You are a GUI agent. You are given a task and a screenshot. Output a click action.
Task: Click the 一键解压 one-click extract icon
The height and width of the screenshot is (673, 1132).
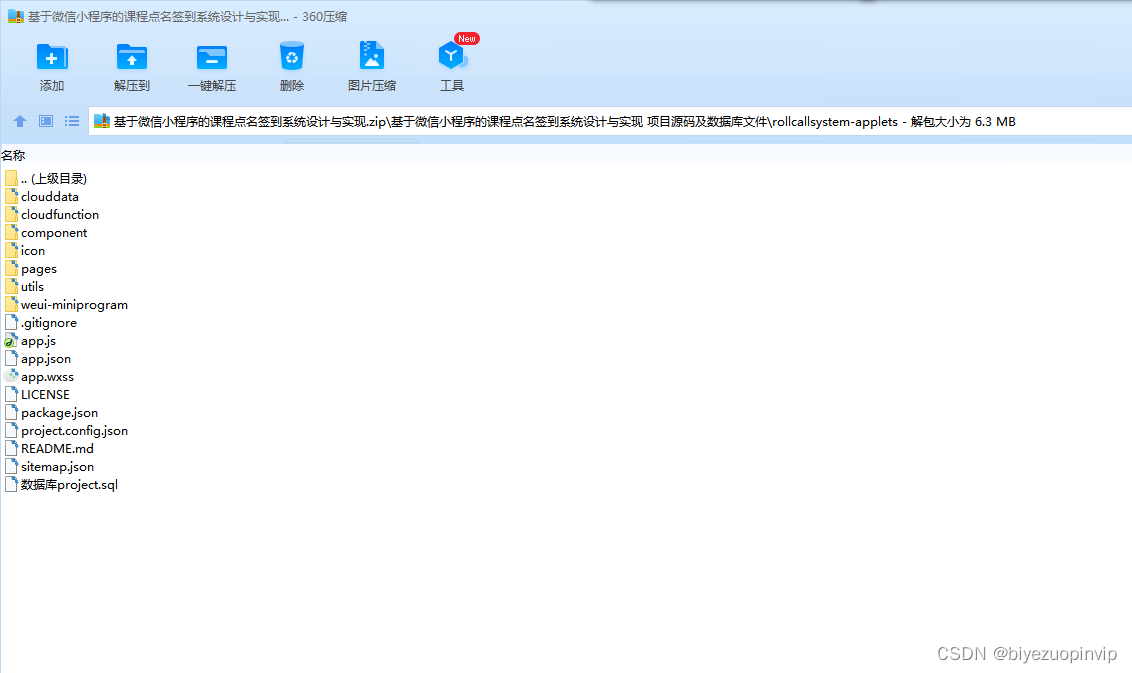(x=211, y=62)
